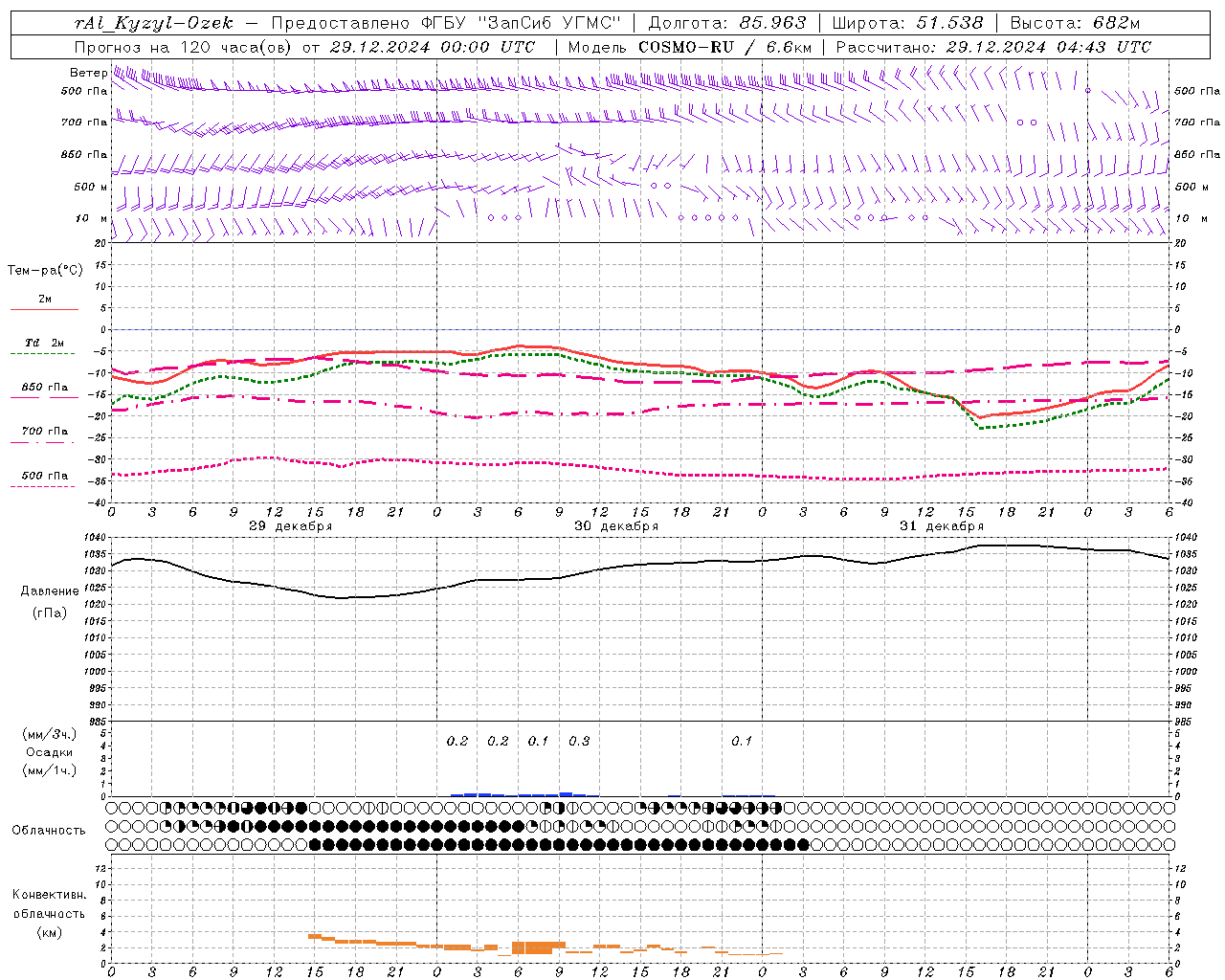Click the (км) unit of convective cloudiness

[49, 932]
